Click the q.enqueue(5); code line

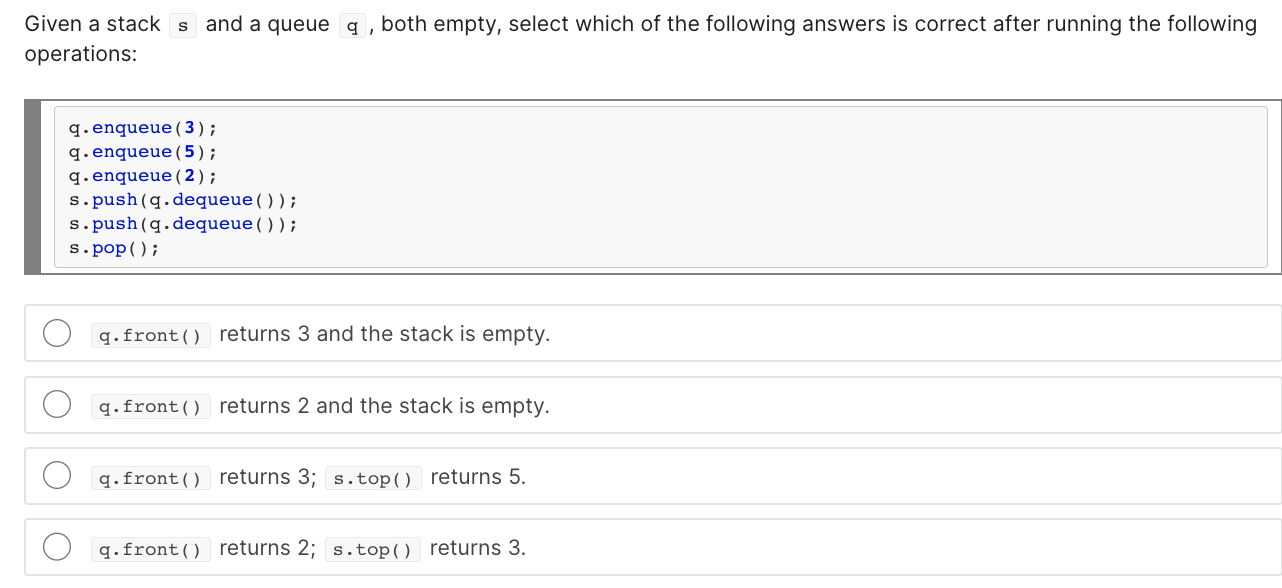(143, 151)
